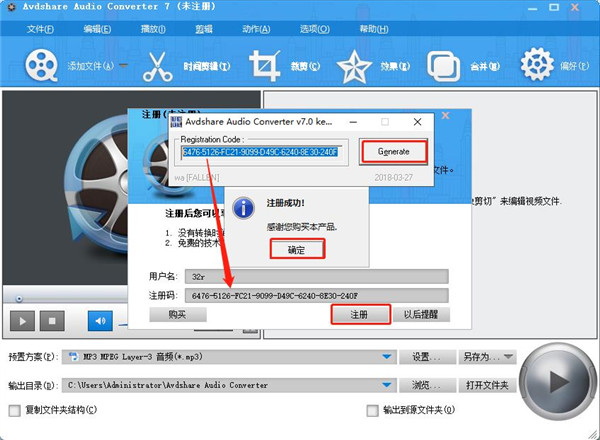
Task: Select the Crop tool icon
Action: coord(264,66)
